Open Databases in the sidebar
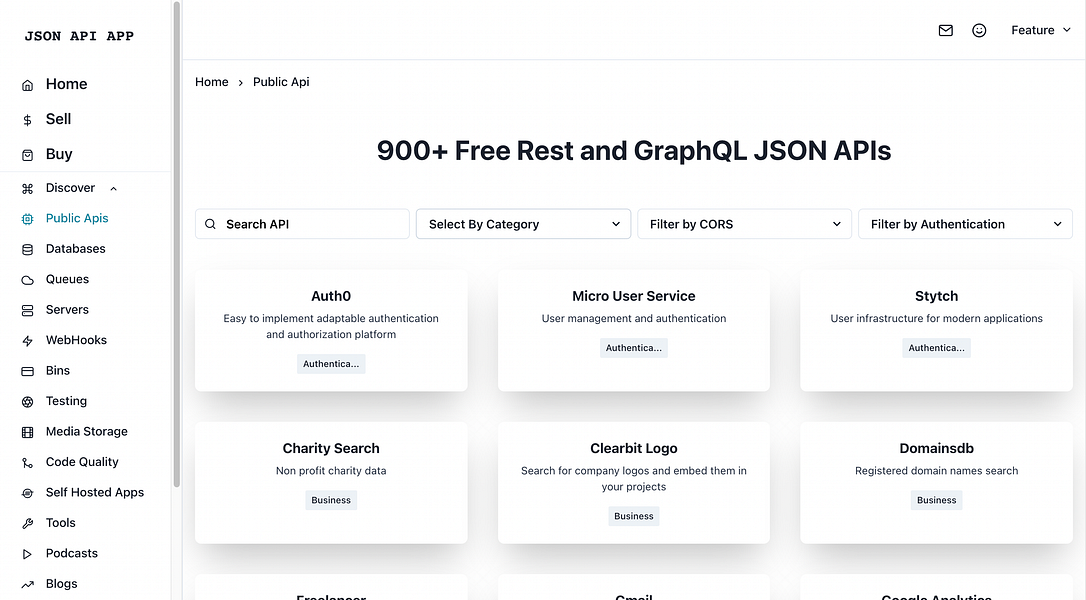 coord(75,249)
